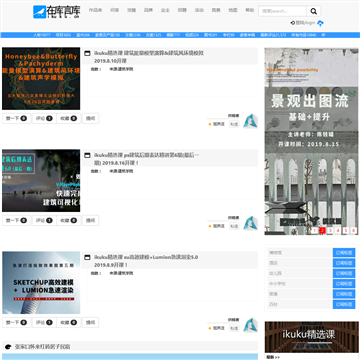Follow the author of the 2019.8.9 post (加关注)
The image size is (360, 360).
217,328
